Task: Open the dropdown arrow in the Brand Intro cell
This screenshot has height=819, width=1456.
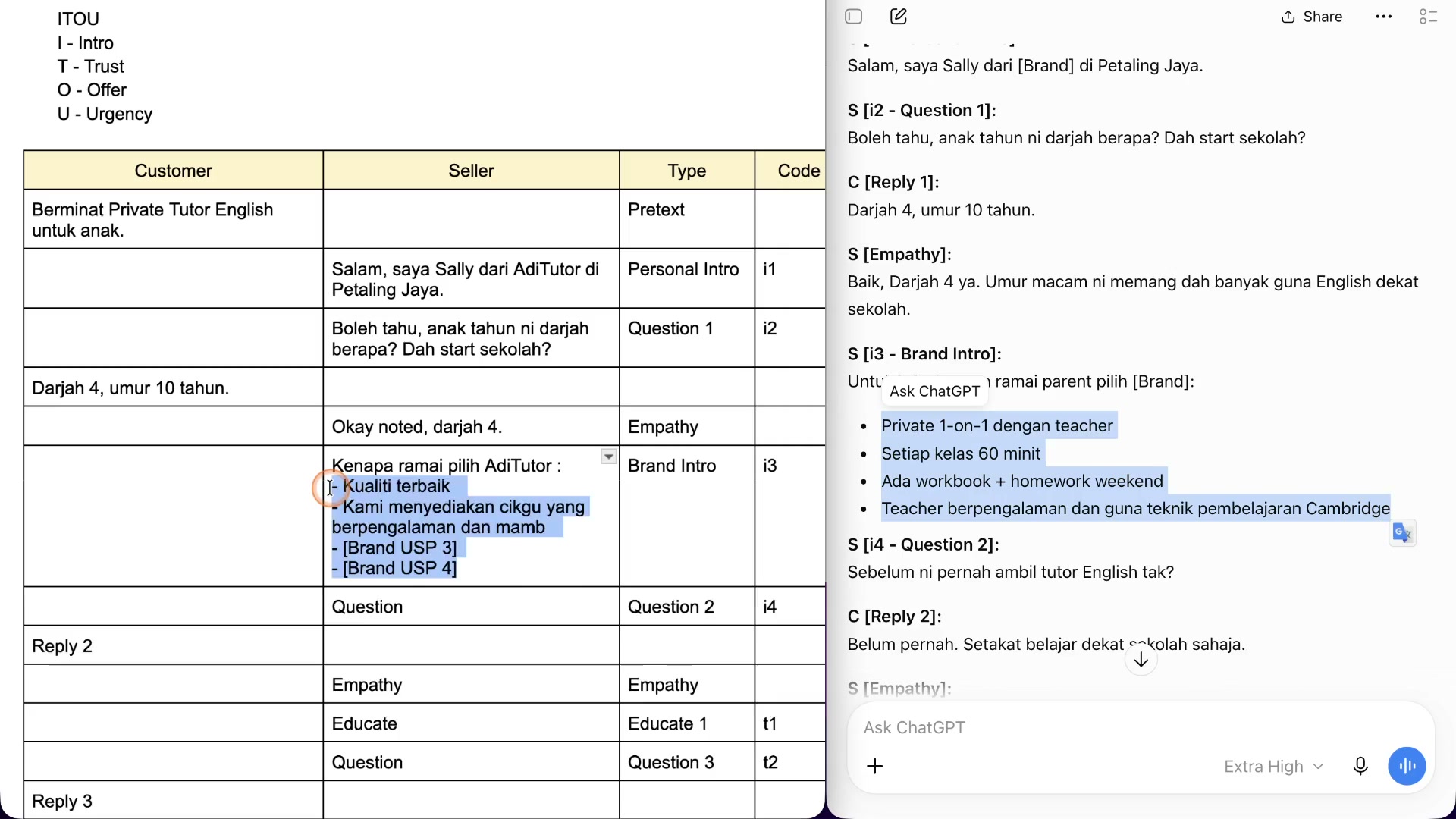Action: coord(609,457)
